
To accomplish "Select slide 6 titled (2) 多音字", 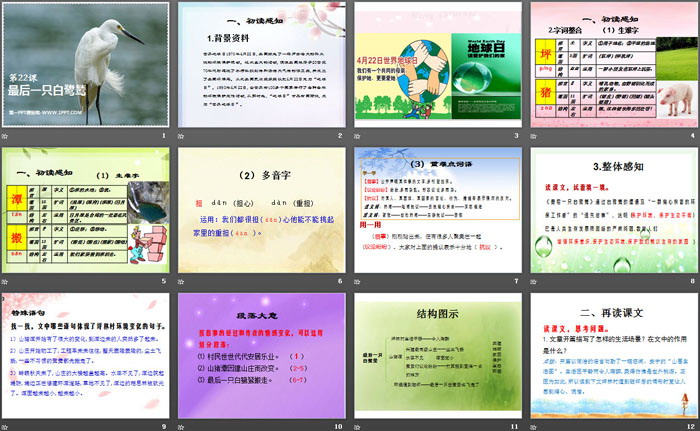I will click(x=262, y=210).
